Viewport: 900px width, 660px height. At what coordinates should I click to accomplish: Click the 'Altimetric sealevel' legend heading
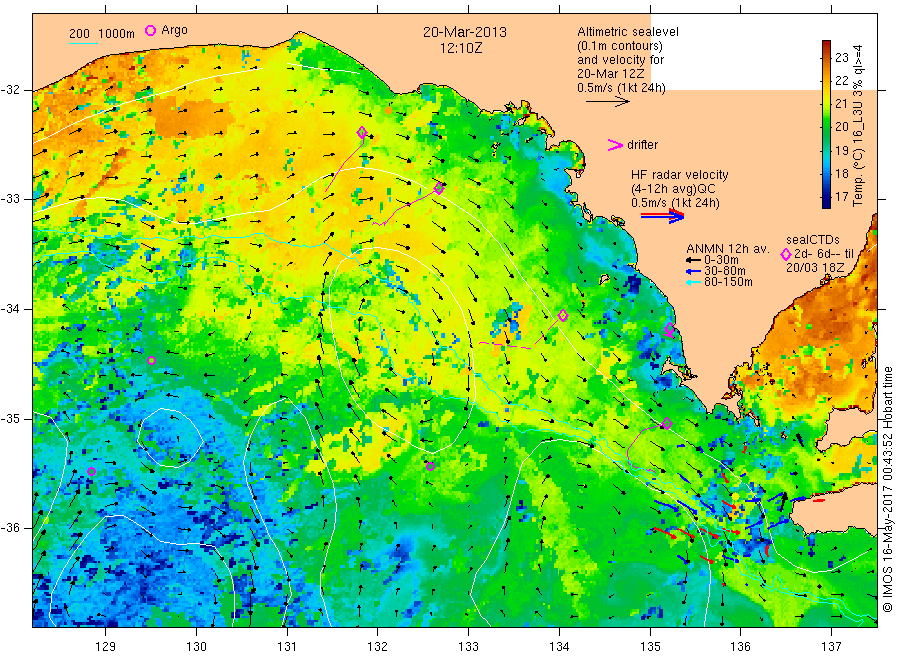(628, 32)
